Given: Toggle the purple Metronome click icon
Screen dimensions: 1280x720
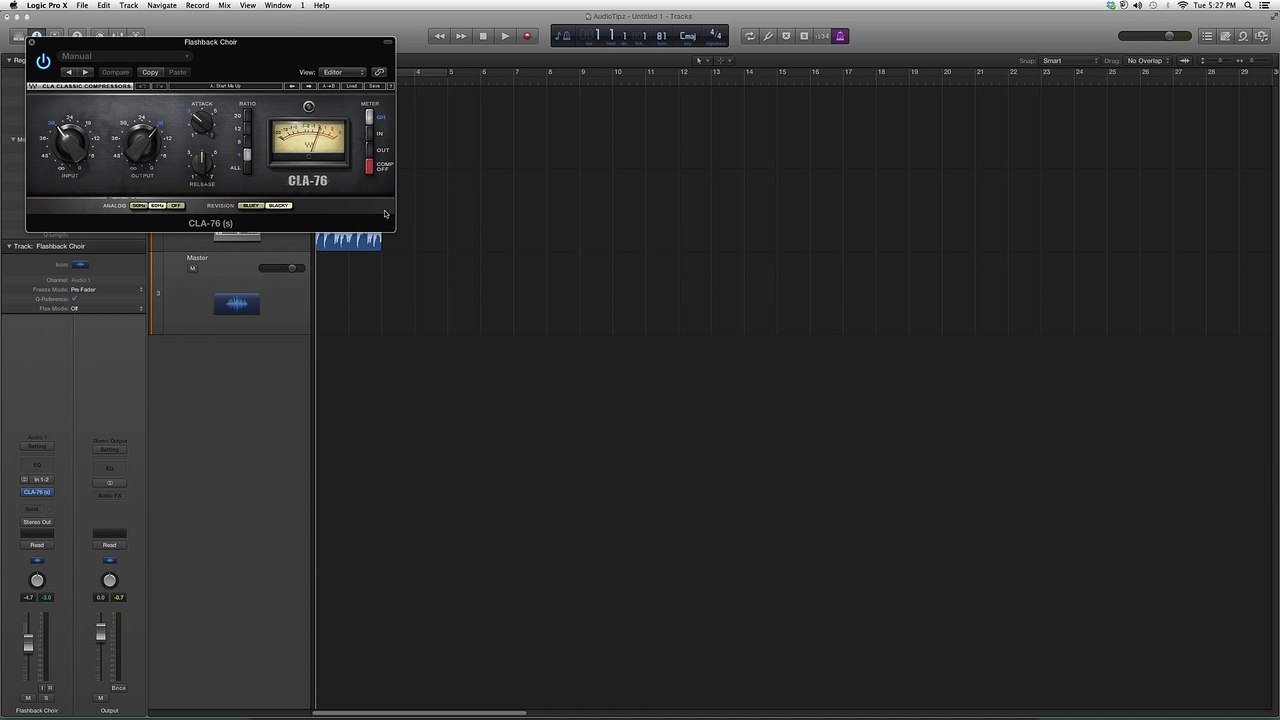Looking at the screenshot, I should (840, 36).
